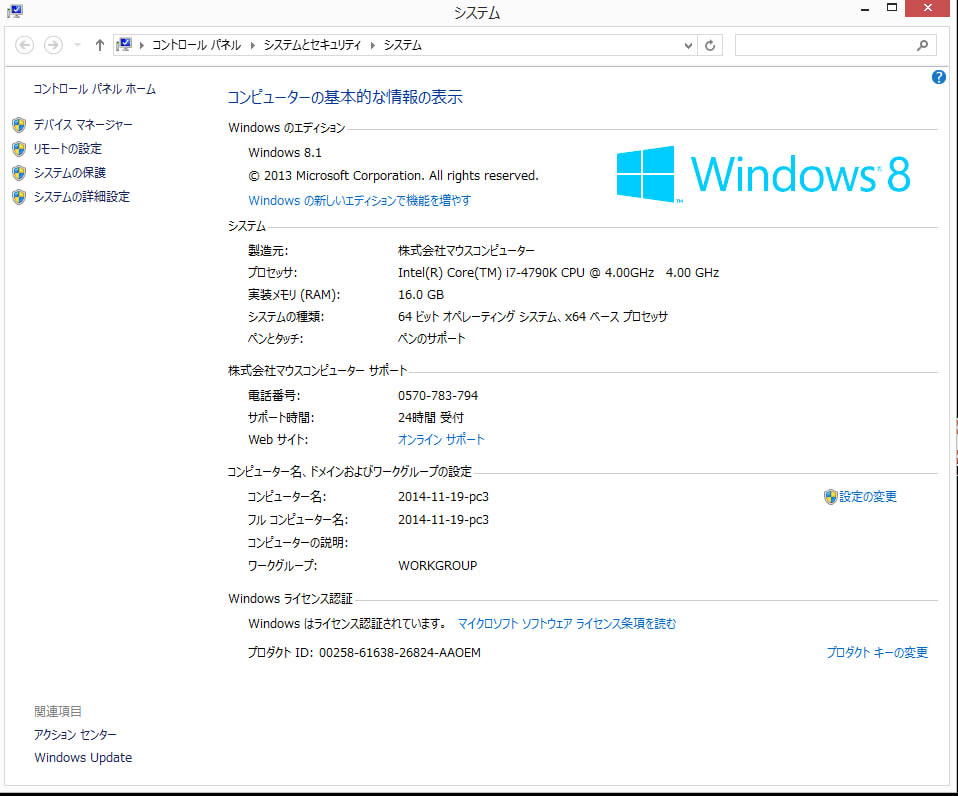Expand chevron after コントロール パネル breadcrumb
Screen dimensions: 958x796
[x=253, y=45]
